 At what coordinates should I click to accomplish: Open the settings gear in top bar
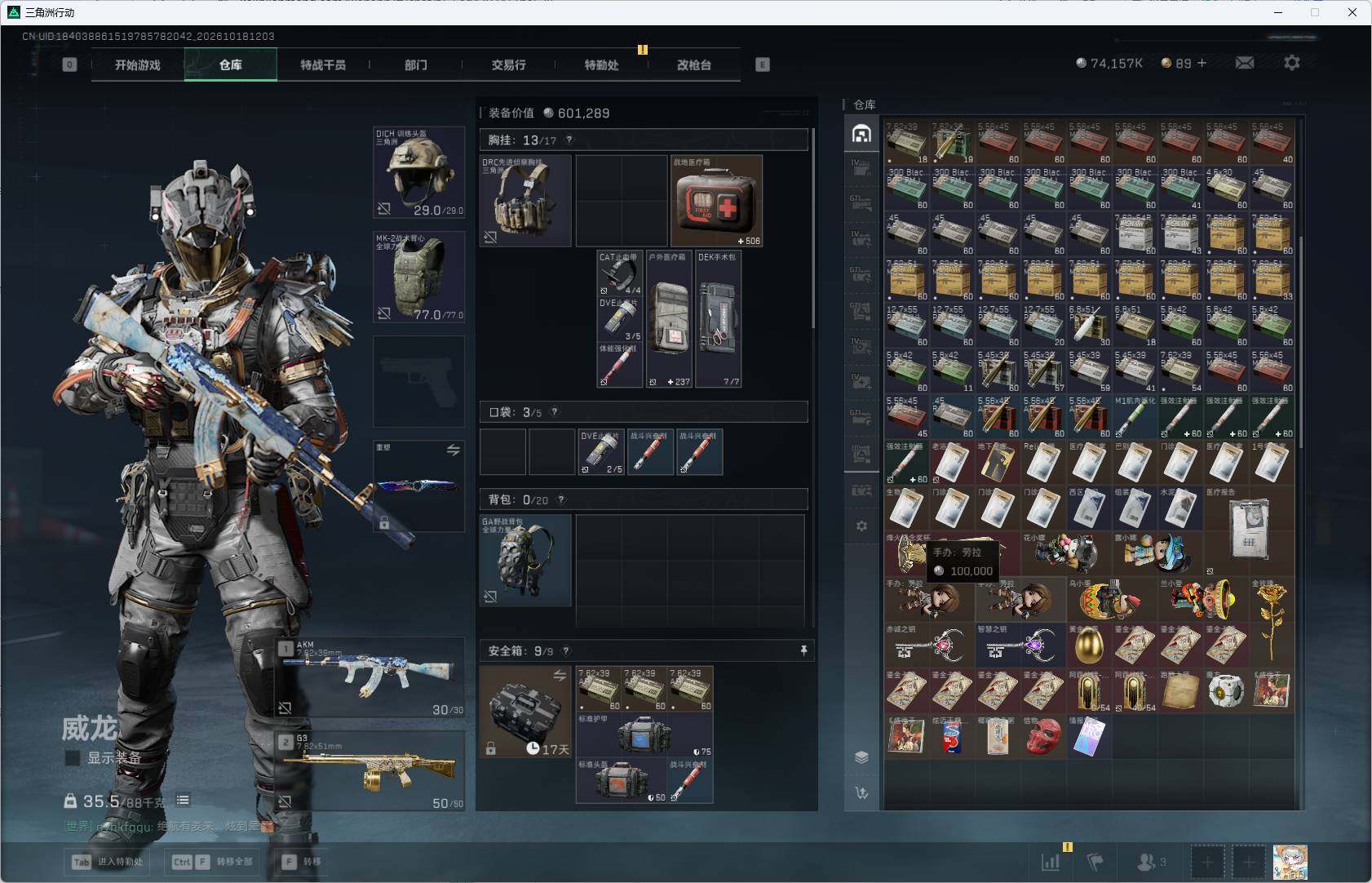click(1292, 63)
